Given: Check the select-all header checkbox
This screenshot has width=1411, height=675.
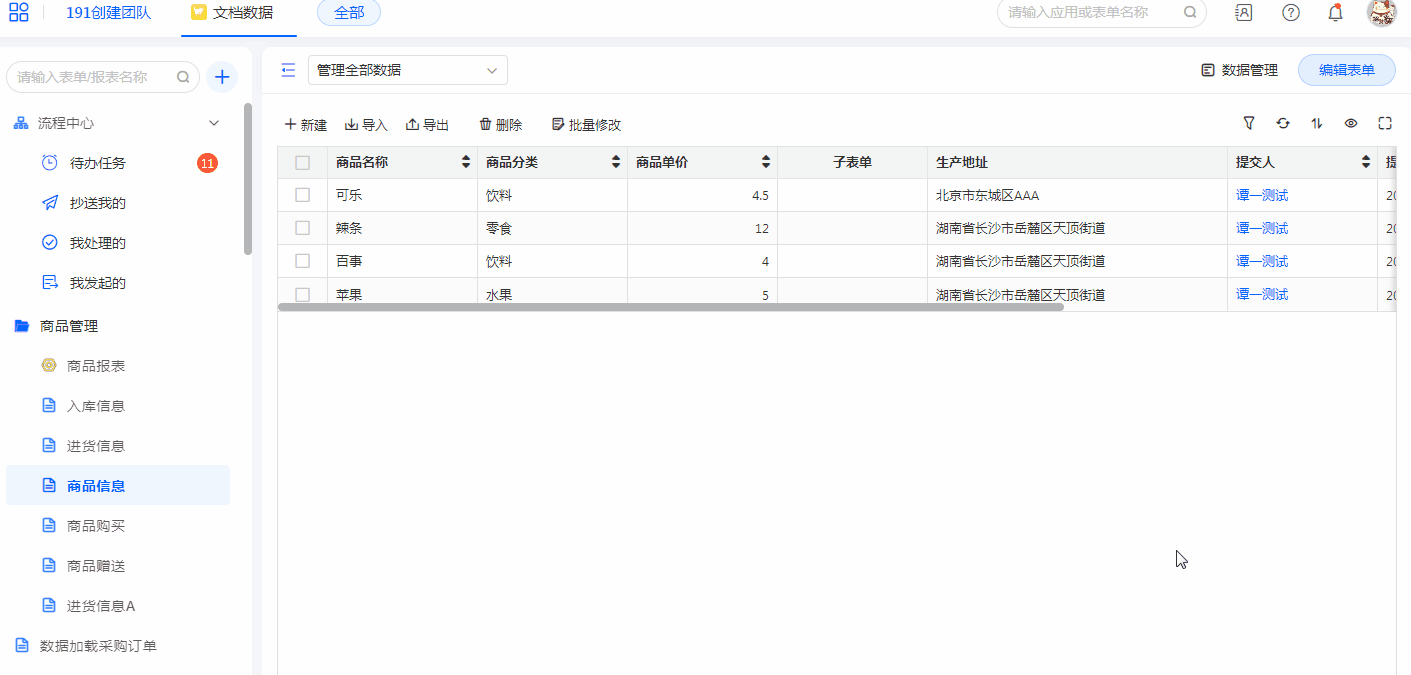Looking at the screenshot, I should 303,163.
